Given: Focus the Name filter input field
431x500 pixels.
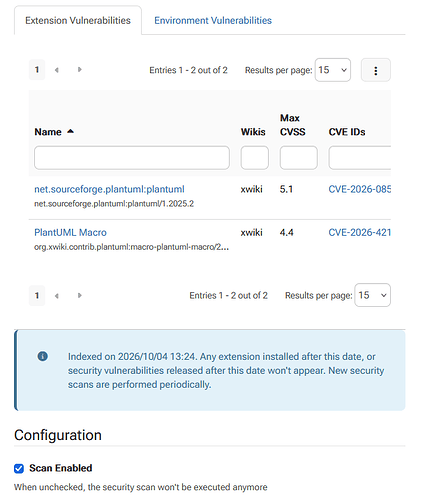Looking at the screenshot, I should (x=132, y=157).
